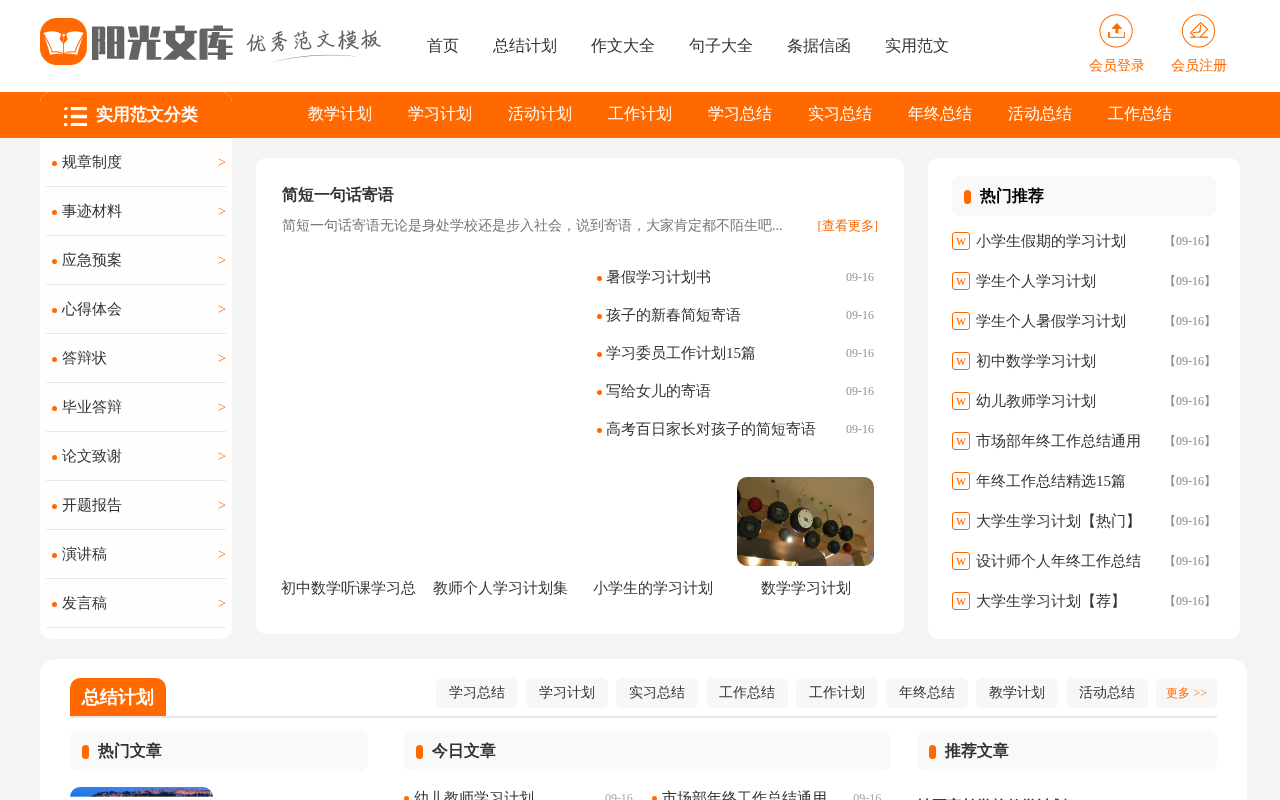
Task: Switch to the 实习总结 tab in 总结计划
Action: pos(657,693)
